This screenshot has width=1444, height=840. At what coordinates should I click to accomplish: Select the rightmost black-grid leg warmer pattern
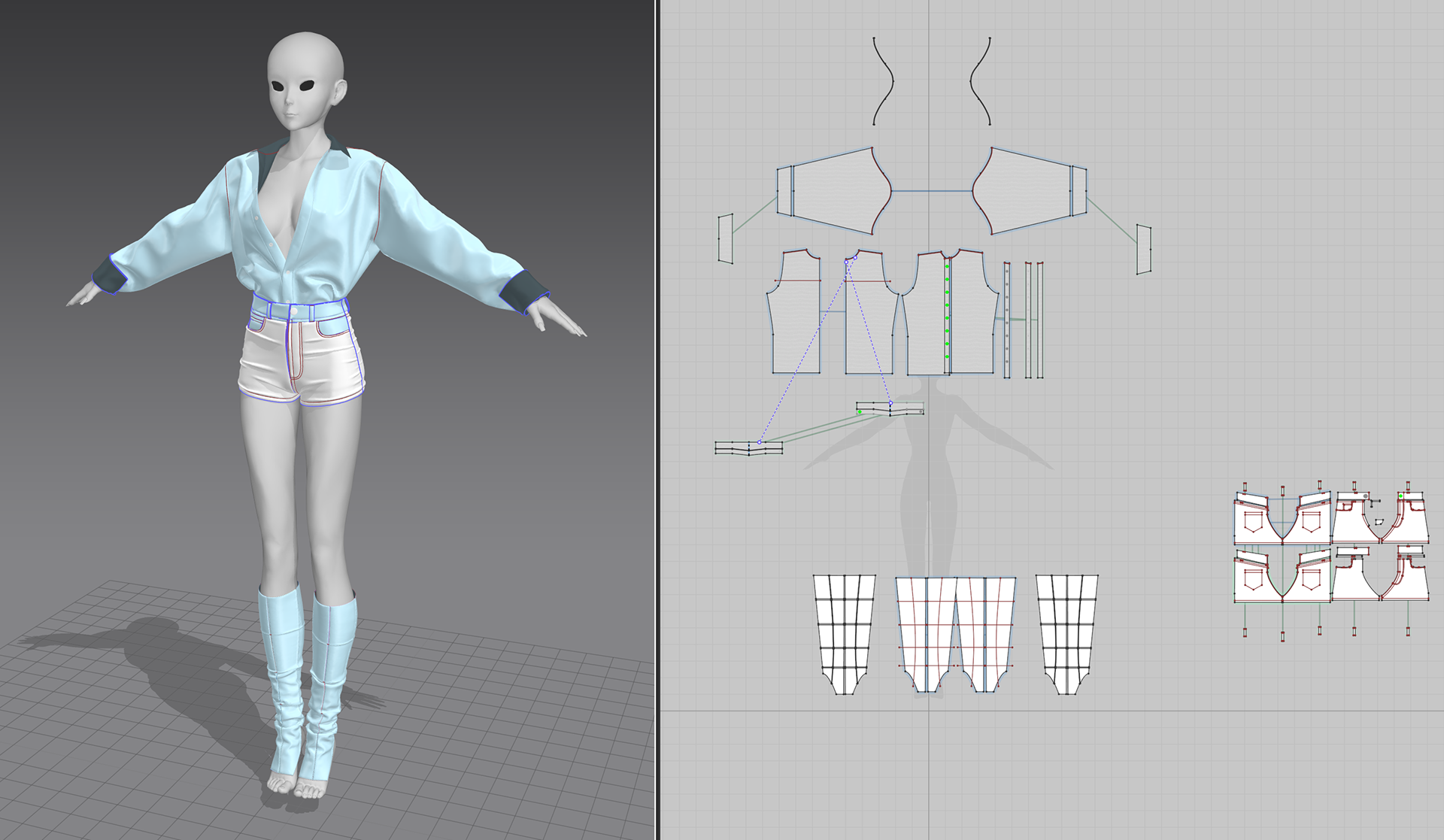click(1067, 634)
